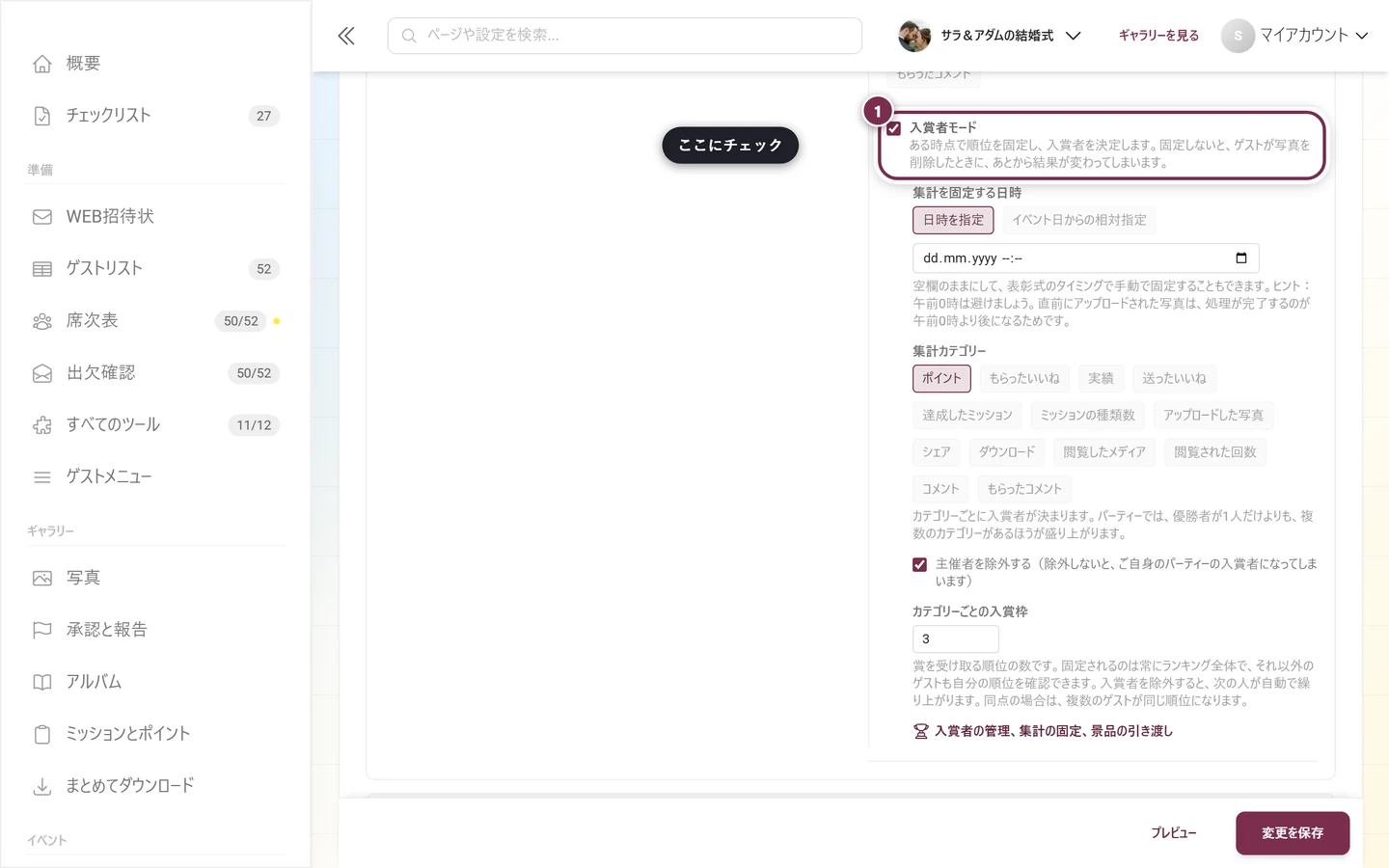Collapse the sidebar with double-chevron icon
This screenshot has height=868, width=1389.
[x=346, y=36]
